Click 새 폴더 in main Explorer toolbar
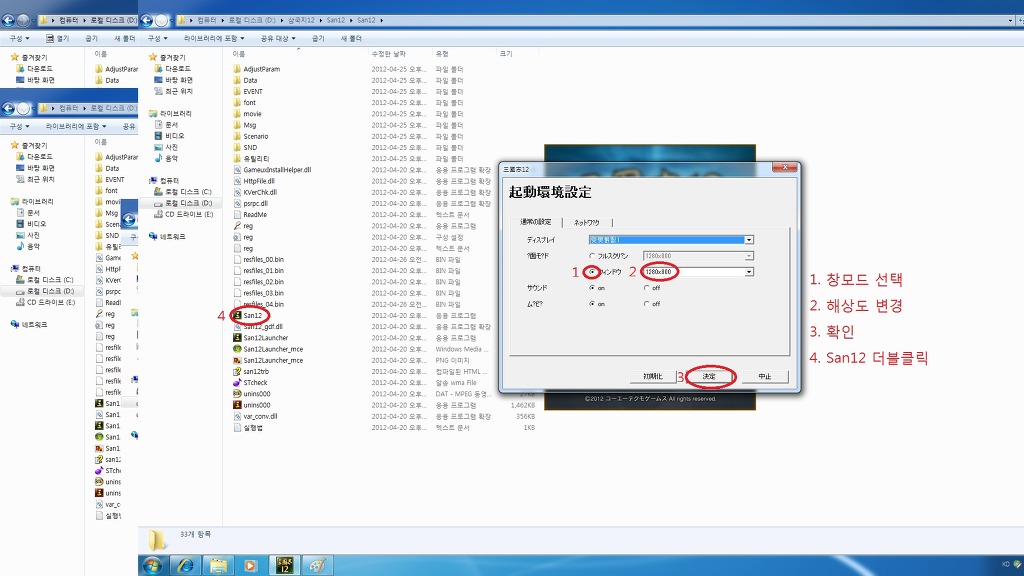Screen dimensions: 1024x576 (x=351, y=39)
